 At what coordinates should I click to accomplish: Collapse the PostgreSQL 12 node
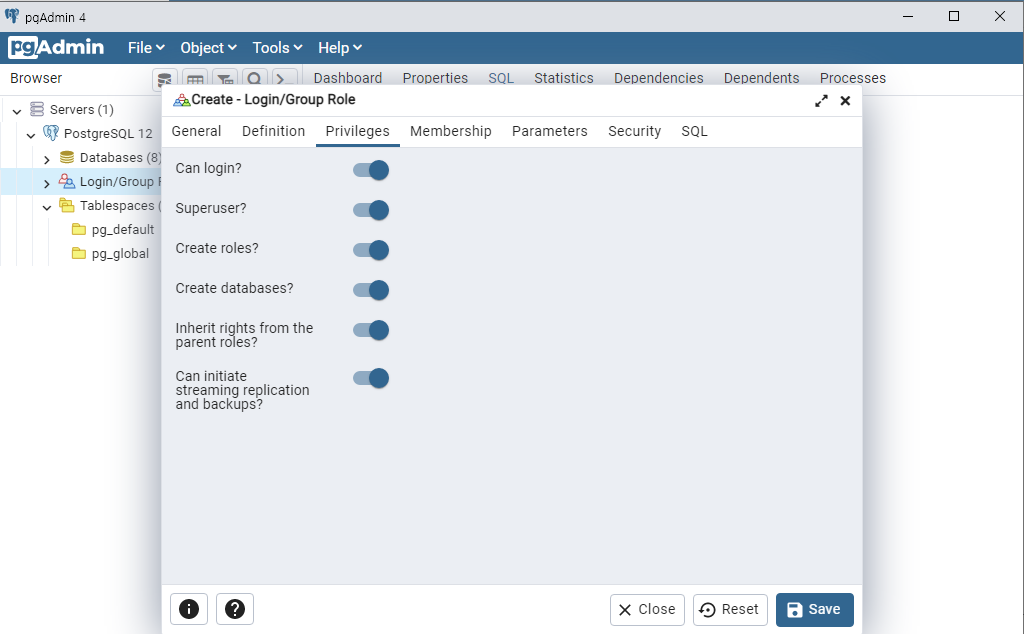[x=31, y=135]
